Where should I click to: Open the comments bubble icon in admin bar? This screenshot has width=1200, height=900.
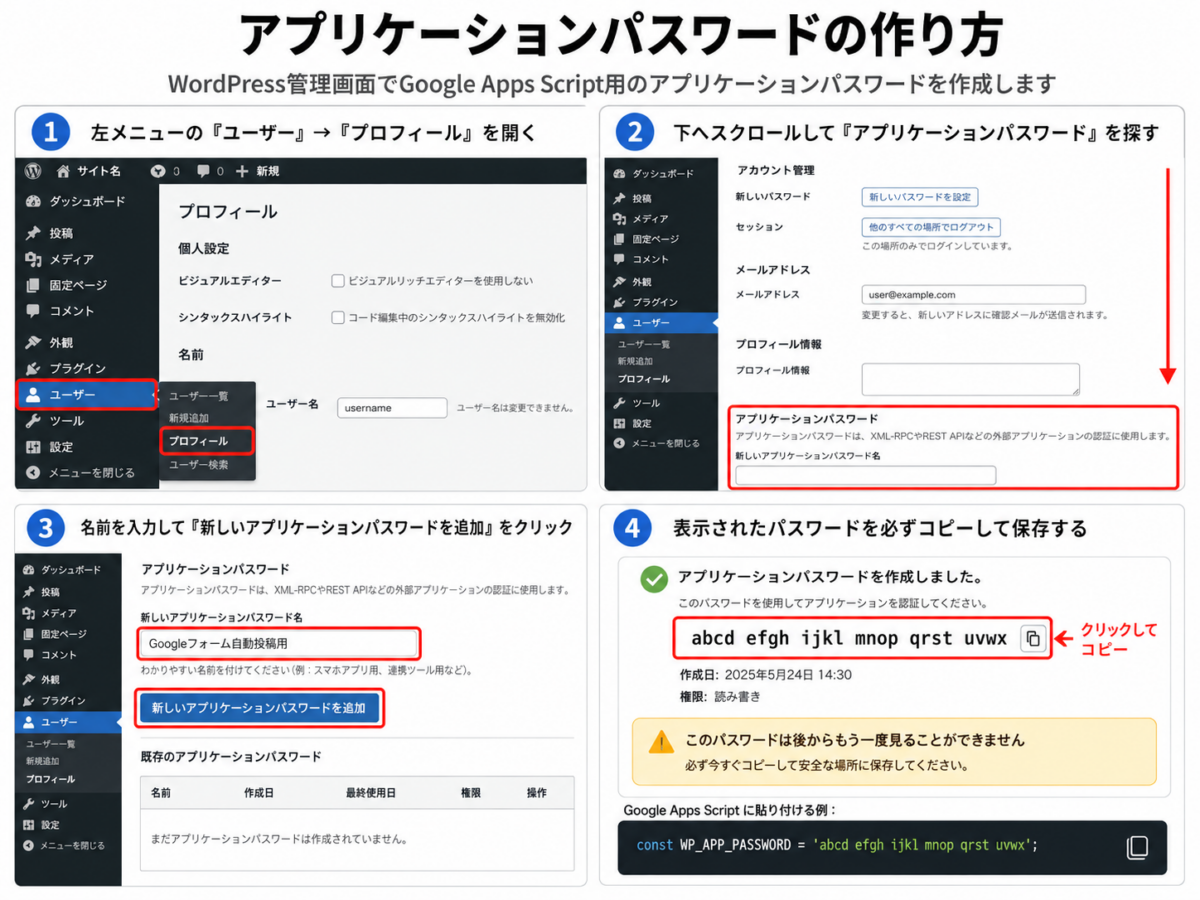pyautogui.click(x=203, y=171)
